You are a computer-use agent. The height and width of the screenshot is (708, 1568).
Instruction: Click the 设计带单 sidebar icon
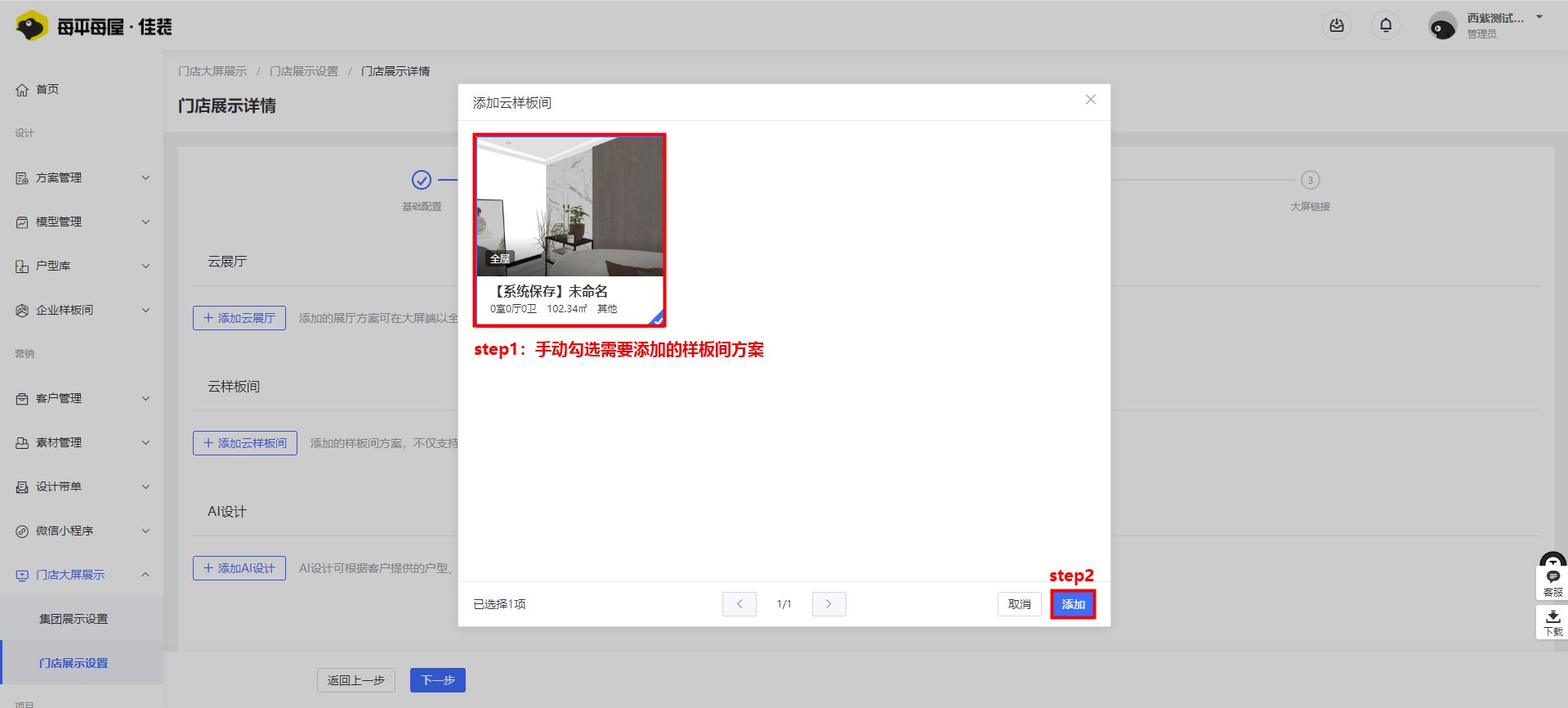(x=22, y=487)
